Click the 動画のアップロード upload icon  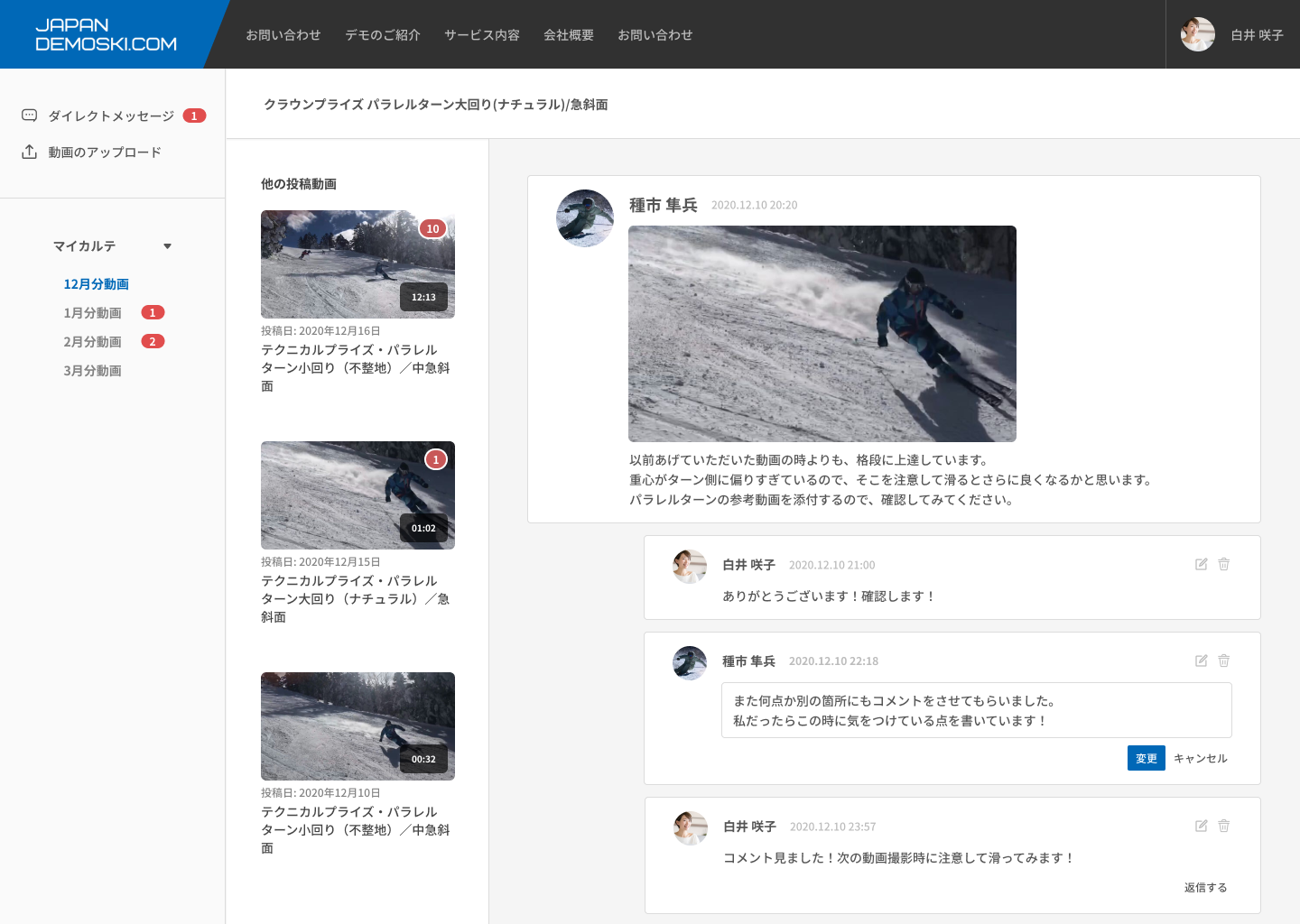(29, 152)
